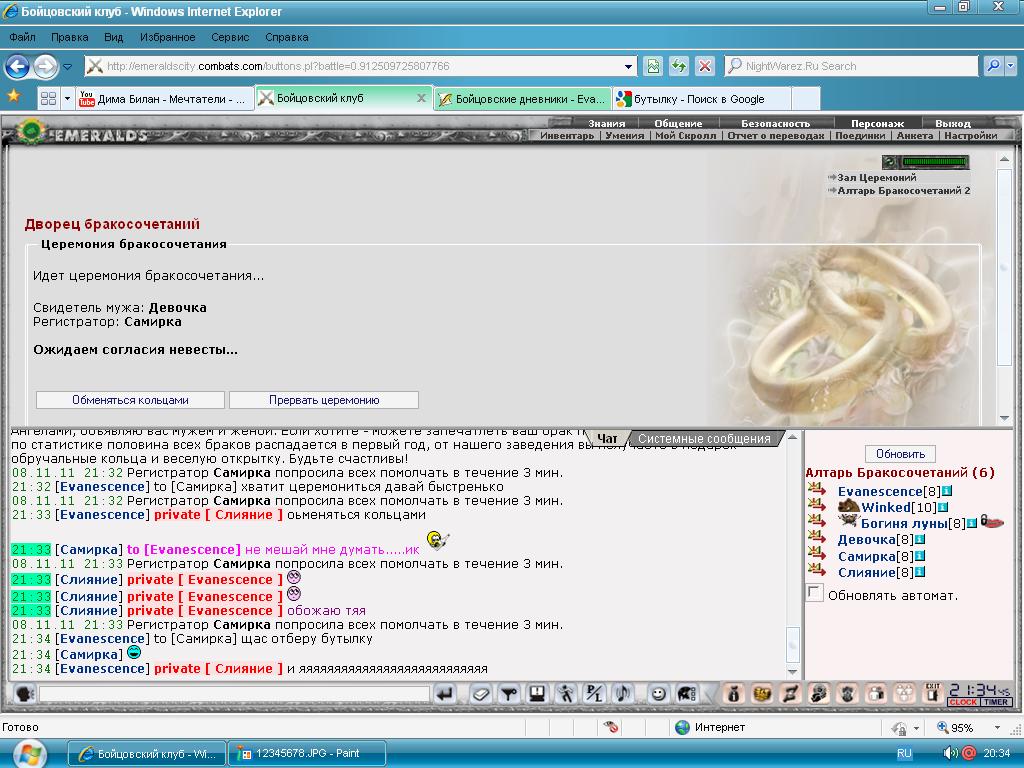Click the money bag icon in game toolbar

[733, 694]
